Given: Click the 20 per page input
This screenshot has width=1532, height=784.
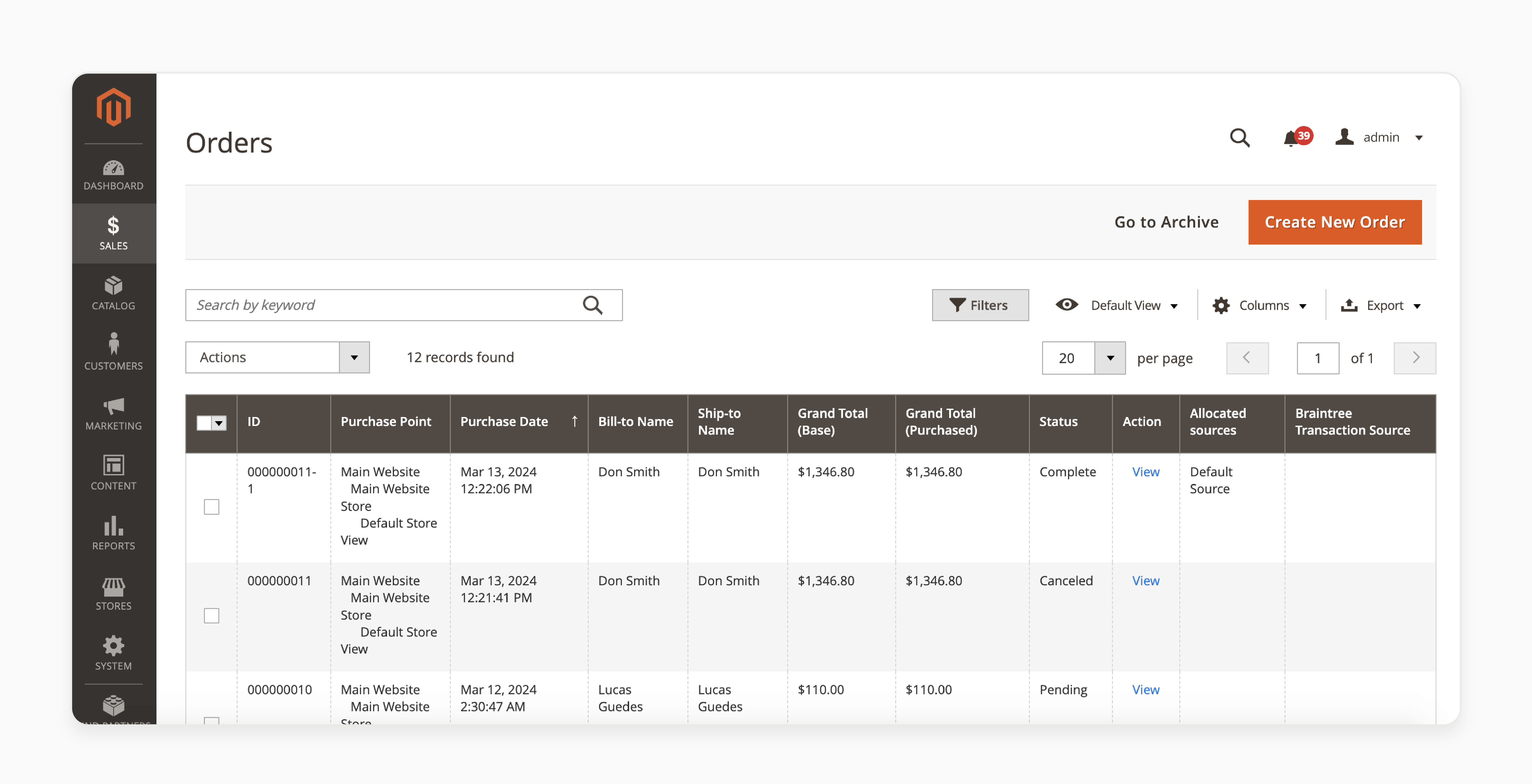Looking at the screenshot, I should (x=1068, y=358).
